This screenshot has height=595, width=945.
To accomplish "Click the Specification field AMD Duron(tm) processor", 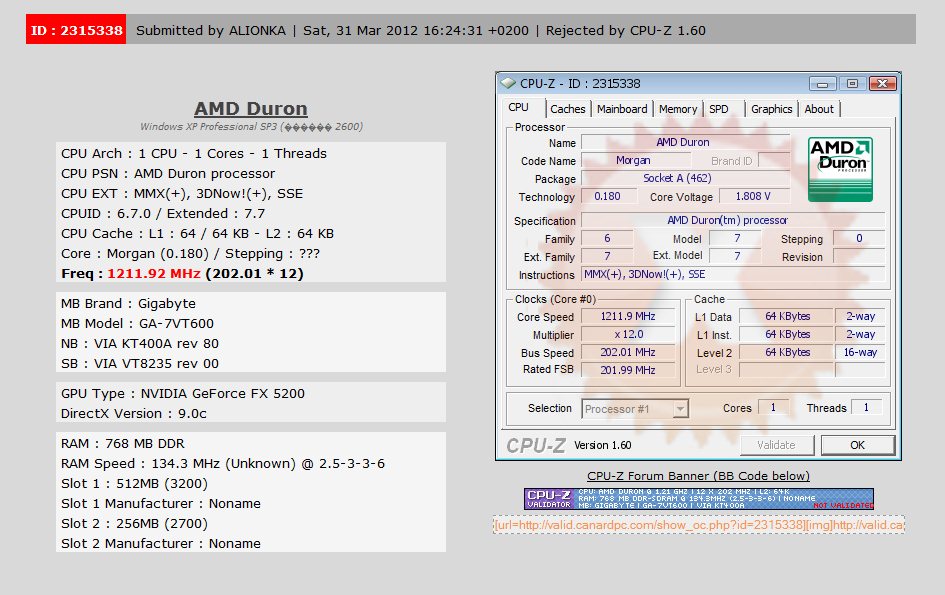I will click(x=732, y=221).
